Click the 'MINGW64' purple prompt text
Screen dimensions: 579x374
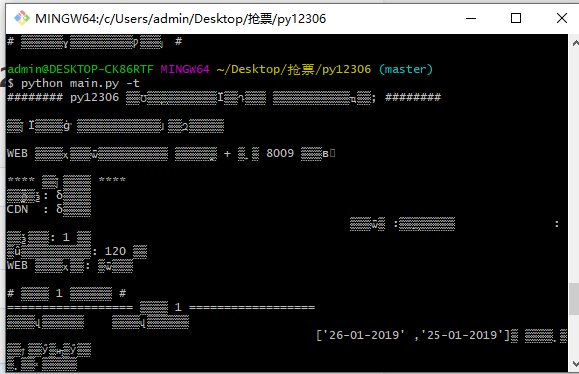pos(185,69)
